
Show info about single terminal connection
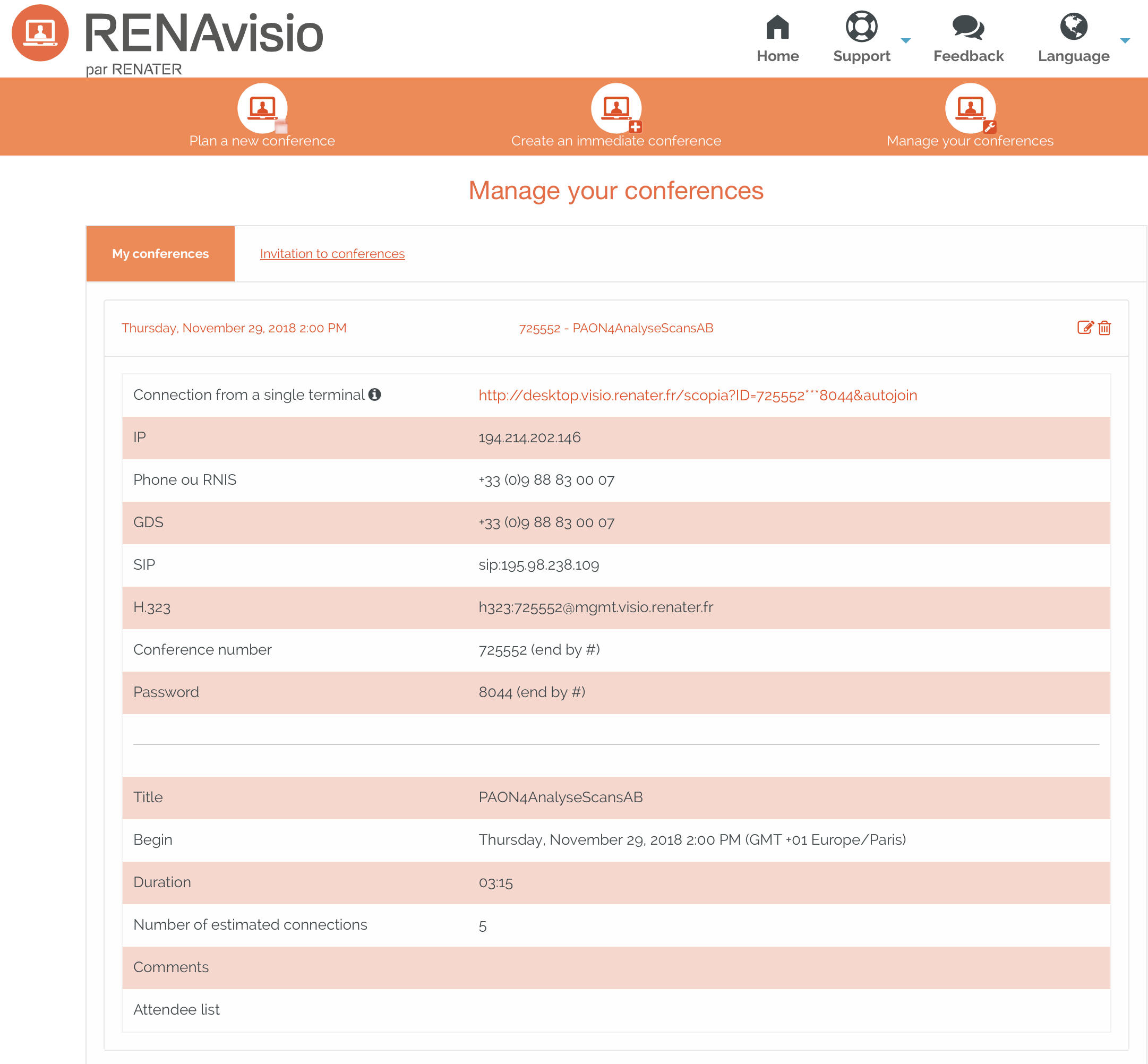point(375,394)
